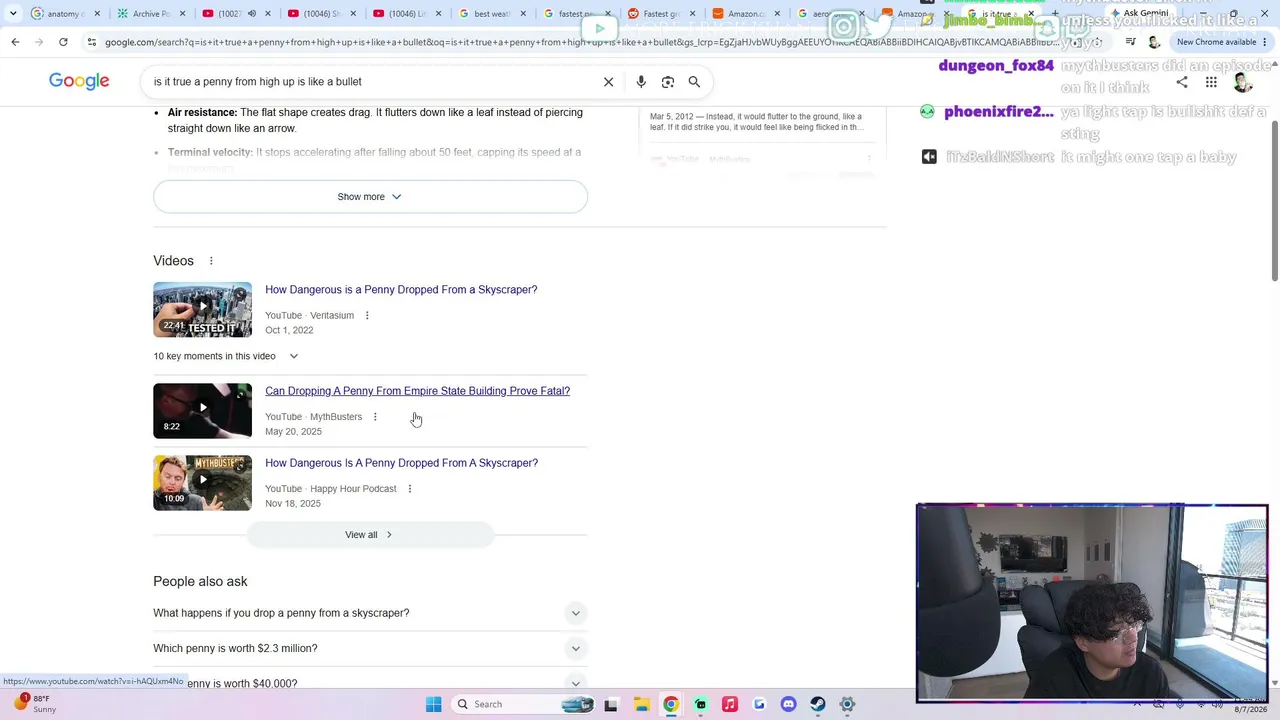1280x720 pixels.
Task: Open options menu beside Veritasium result
Action: pyautogui.click(x=367, y=316)
